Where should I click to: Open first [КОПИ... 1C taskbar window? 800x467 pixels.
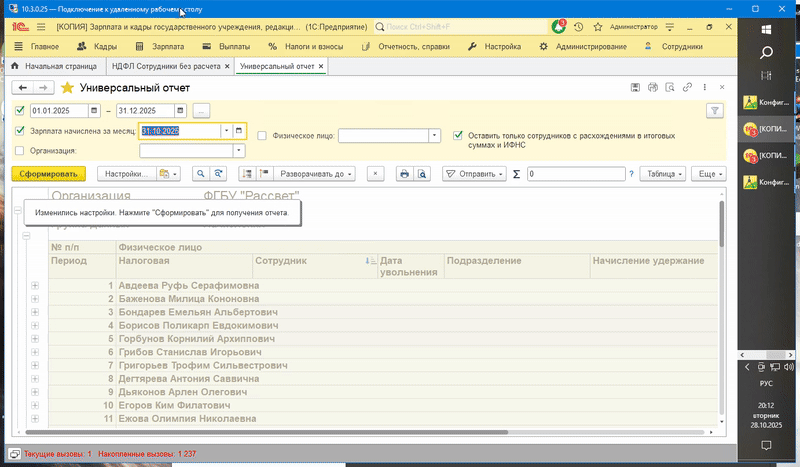point(766,129)
